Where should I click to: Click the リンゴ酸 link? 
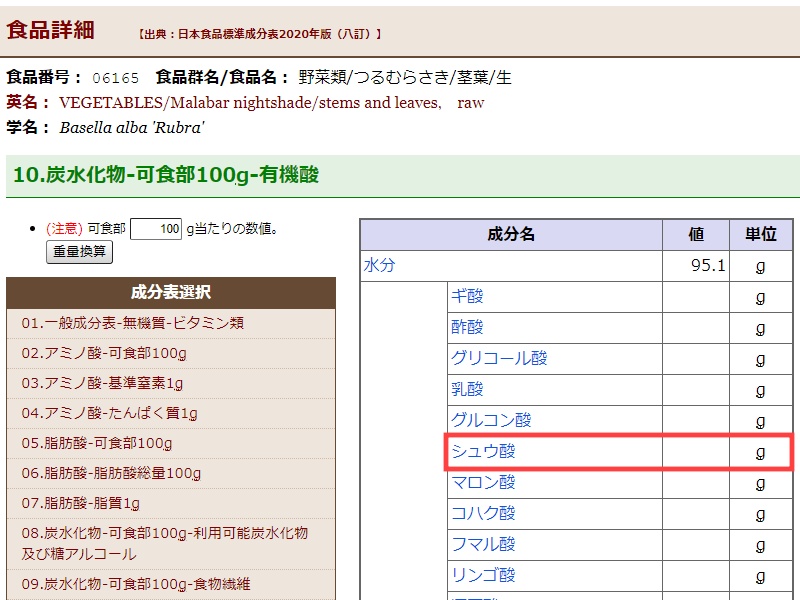click(x=483, y=576)
